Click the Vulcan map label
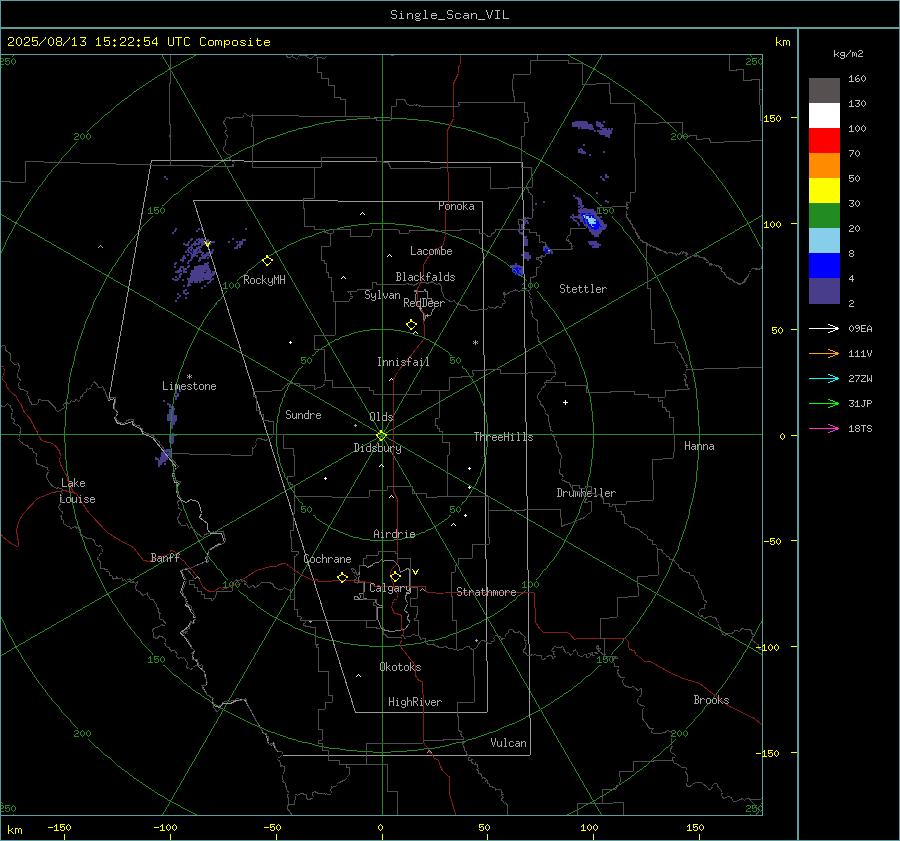This screenshot has height=841, width=900. pos(509,743)
